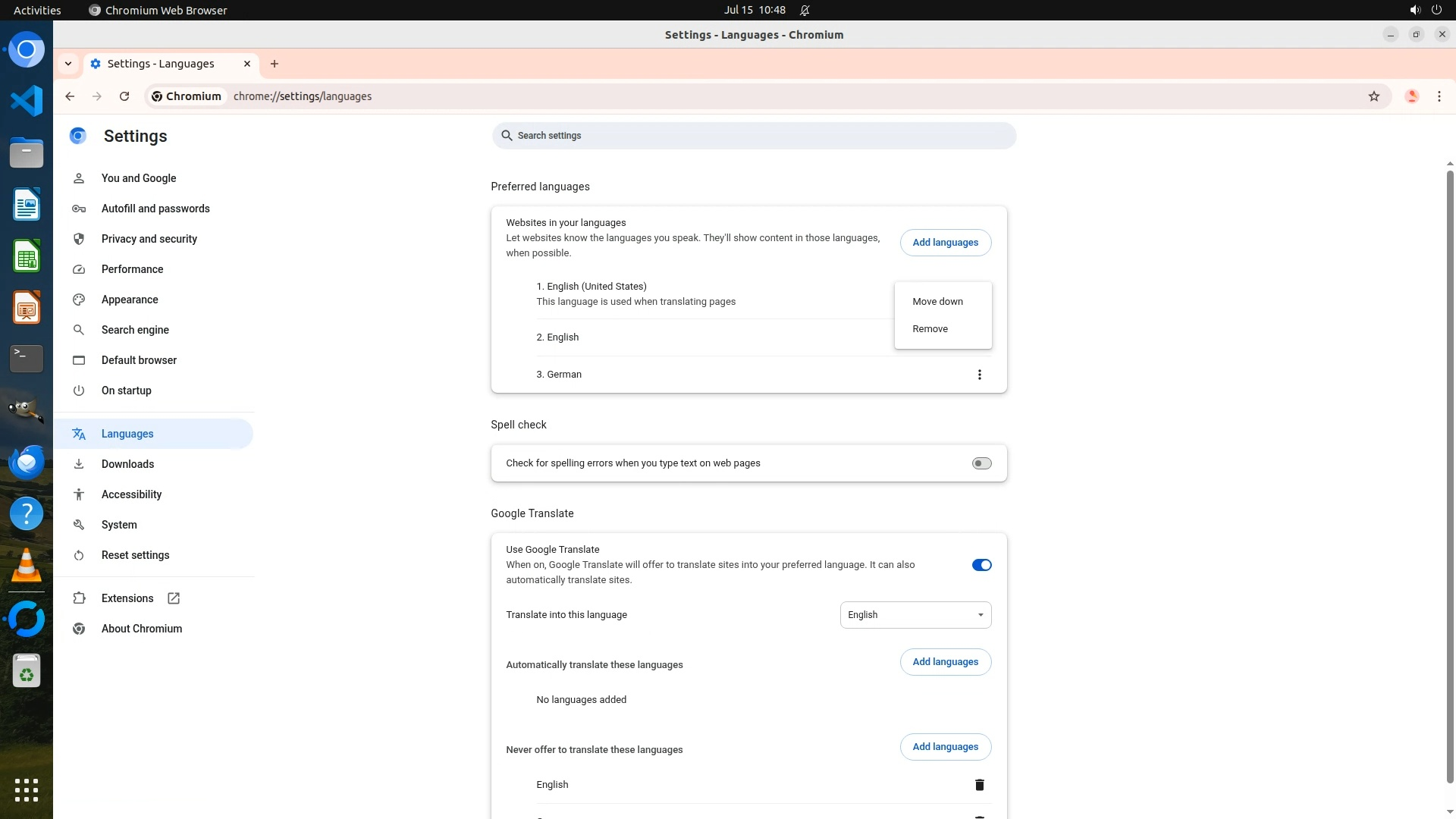
Task: Click the profile avatar icon
Action: coord(1411,96)
